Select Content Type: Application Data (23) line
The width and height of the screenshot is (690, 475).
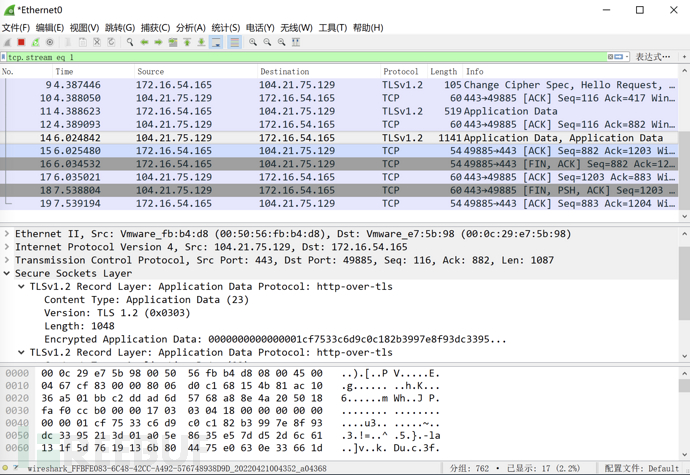point(147,300)
